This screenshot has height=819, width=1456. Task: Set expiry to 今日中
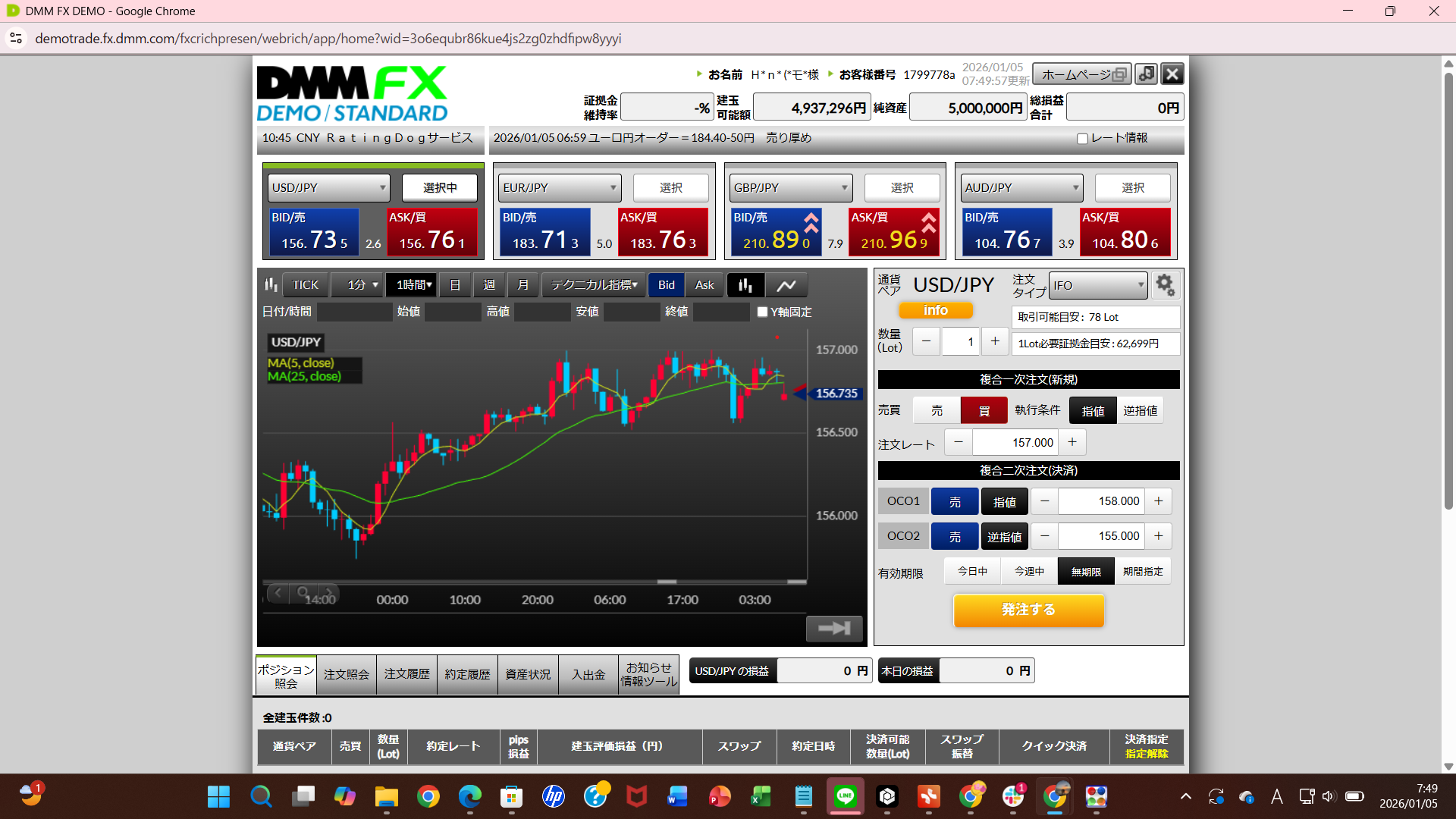pyautogui.click(x=972, y=571)
